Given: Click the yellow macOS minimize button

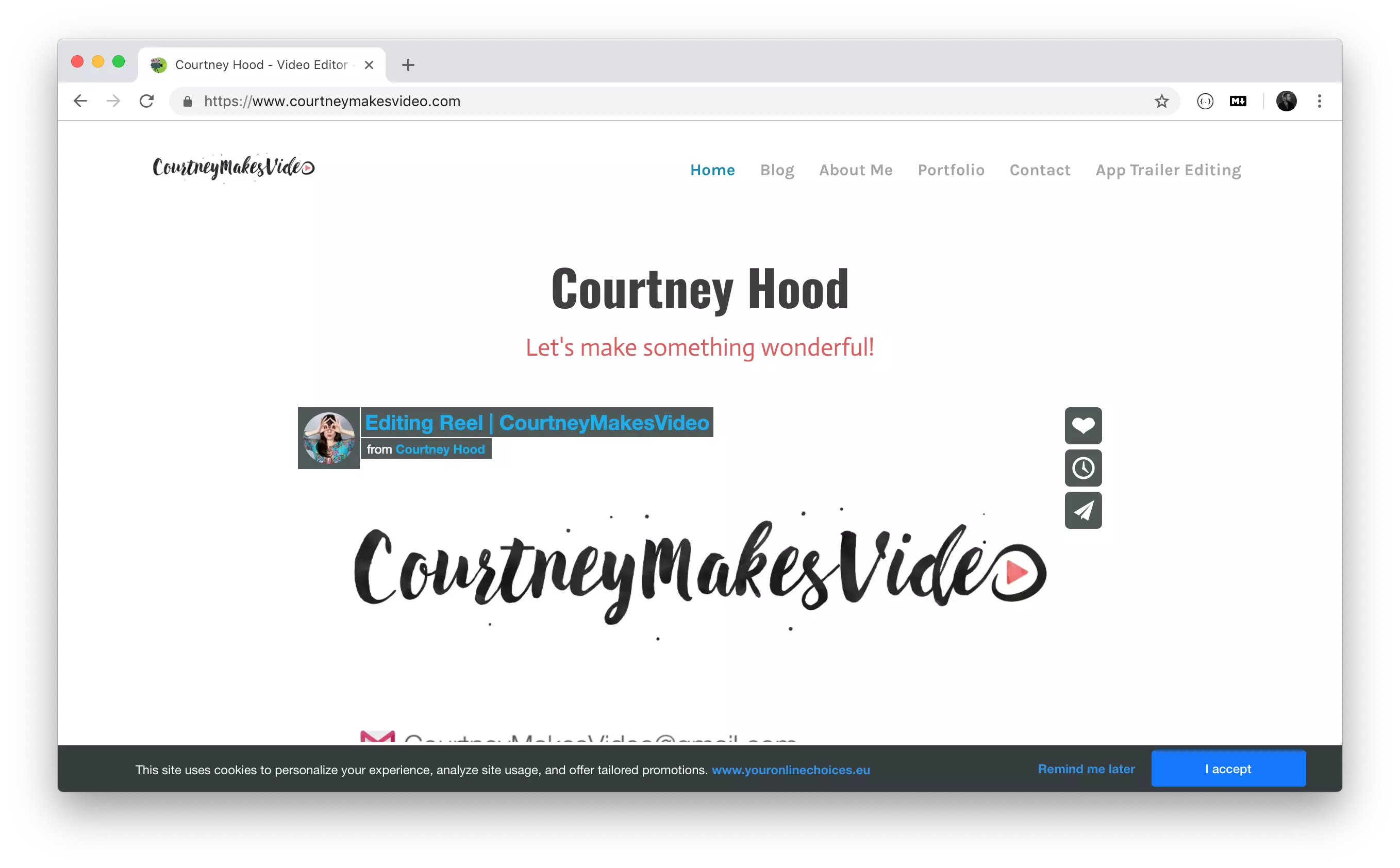Looking at the screenshot, I should click(x=97, y=62).
